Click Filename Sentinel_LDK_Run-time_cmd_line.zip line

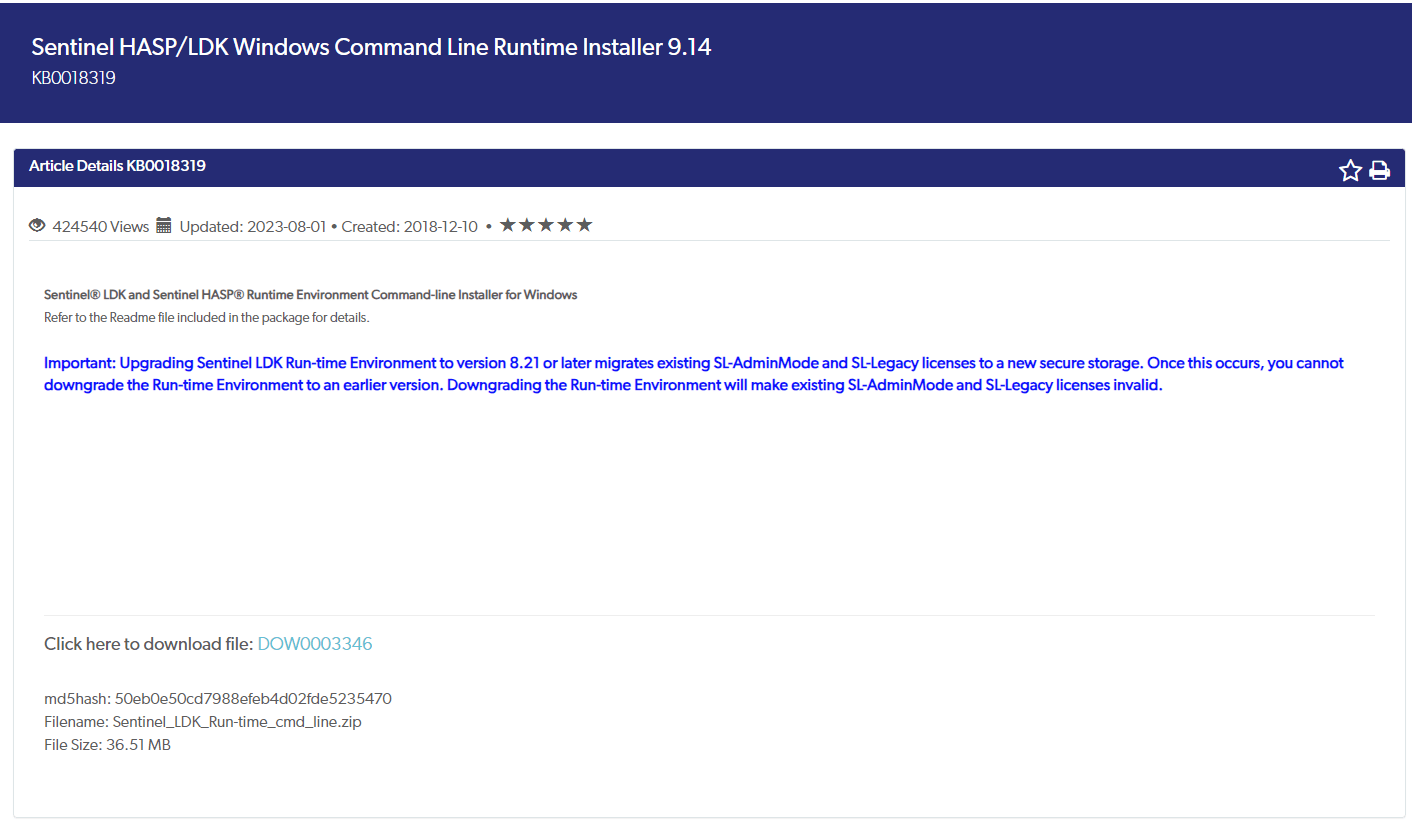[x=203, y=722]
